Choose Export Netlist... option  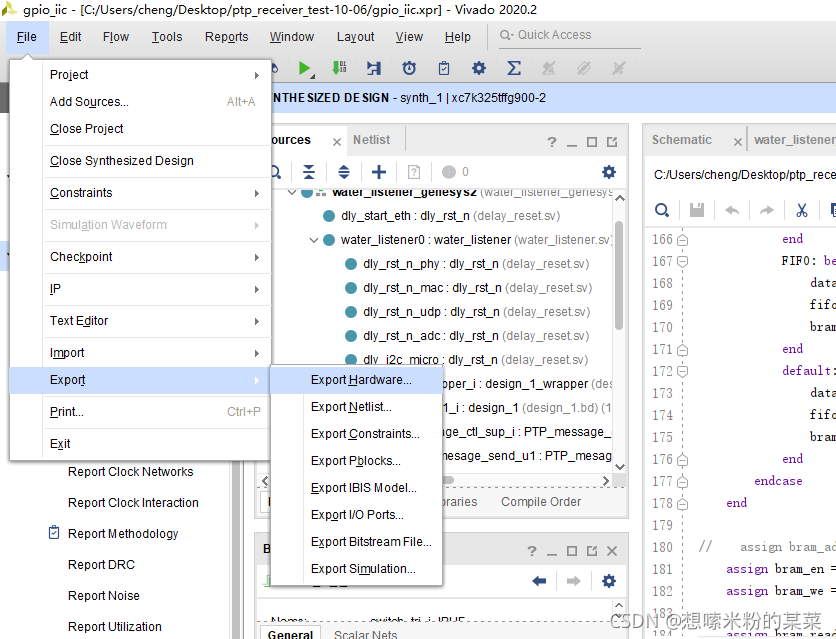356,407
